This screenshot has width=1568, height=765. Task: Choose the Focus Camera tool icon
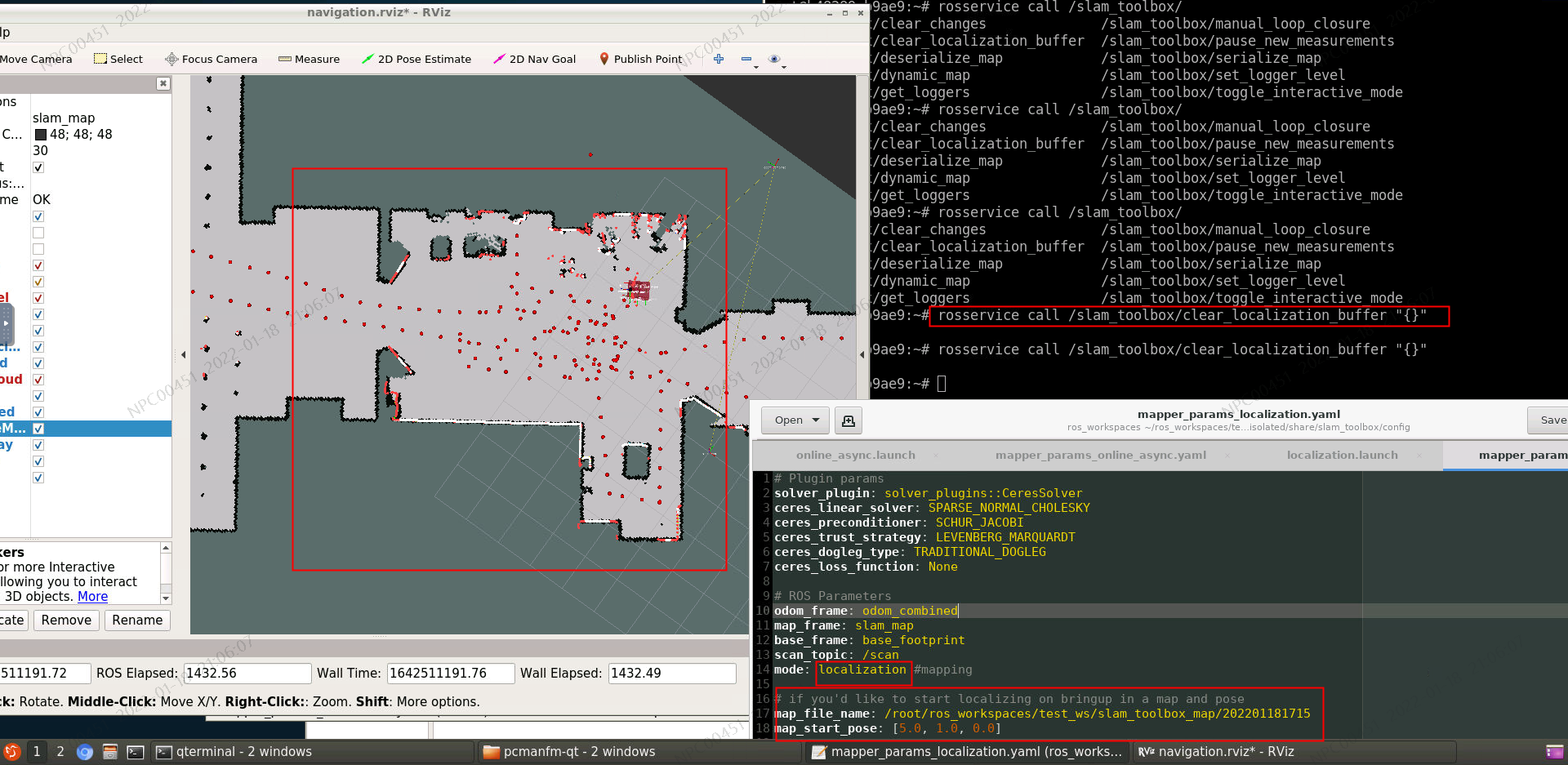pyautogui.click(x=171, y=59)
